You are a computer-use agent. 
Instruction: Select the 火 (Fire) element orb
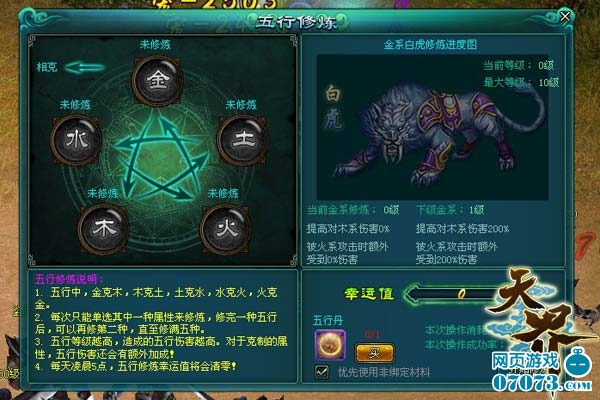(226, 229)
